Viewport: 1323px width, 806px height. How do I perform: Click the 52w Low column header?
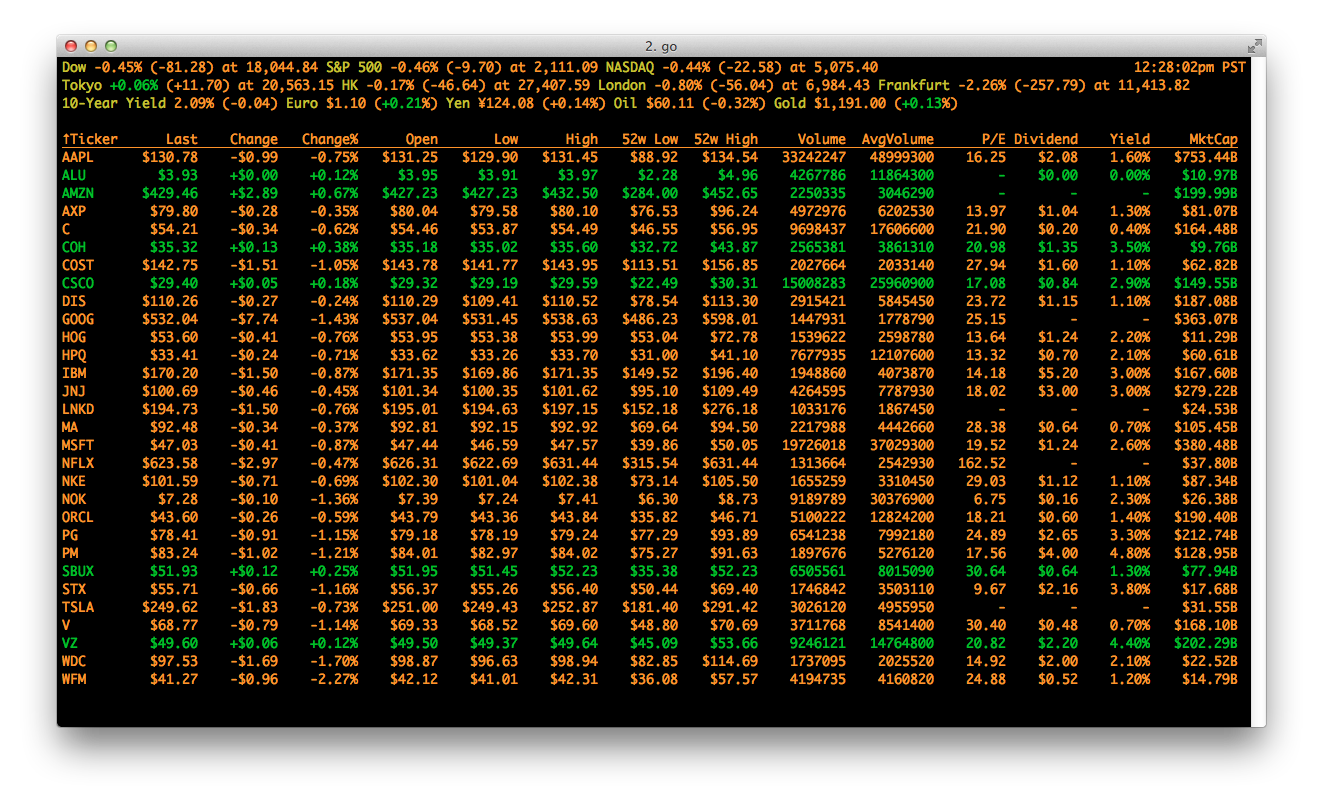click(x=650, y=139)
